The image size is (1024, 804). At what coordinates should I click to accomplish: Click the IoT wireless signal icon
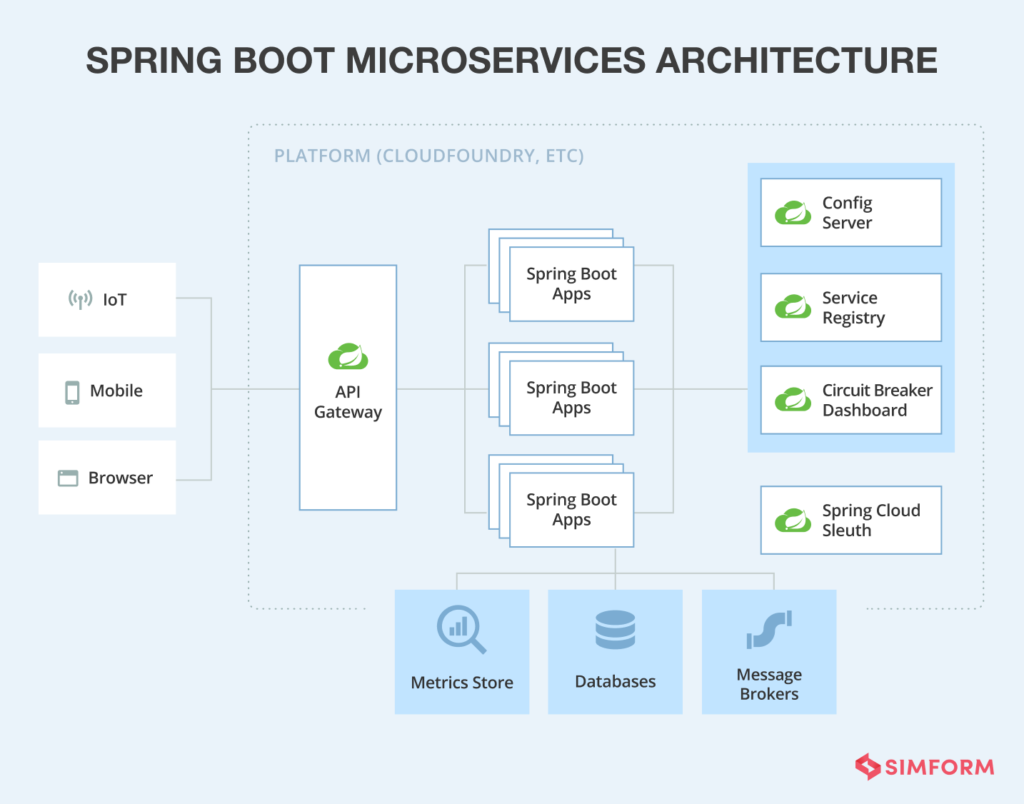click(82, 298)
